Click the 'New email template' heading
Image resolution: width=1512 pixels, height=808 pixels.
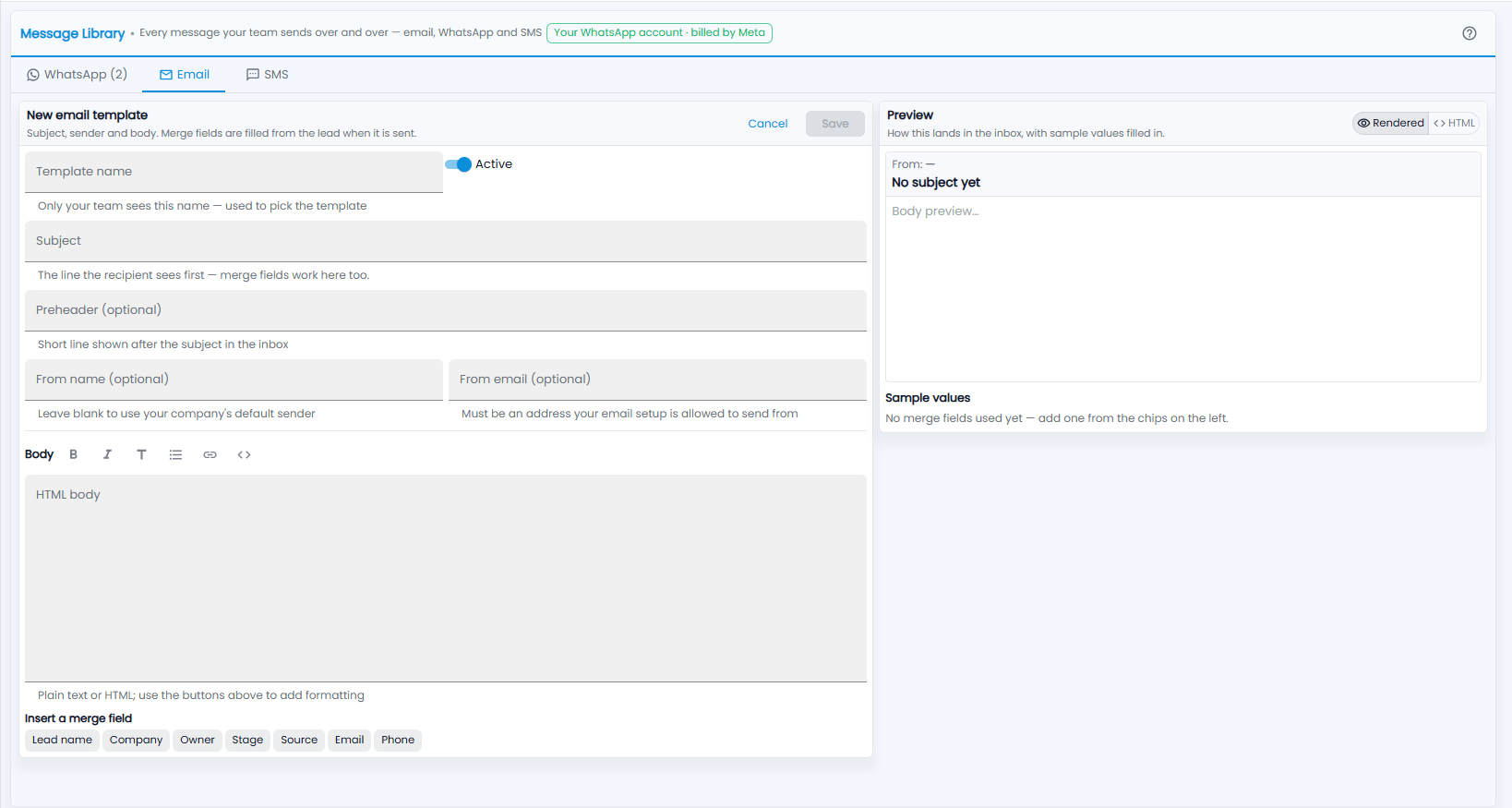(x=87, y=115)
